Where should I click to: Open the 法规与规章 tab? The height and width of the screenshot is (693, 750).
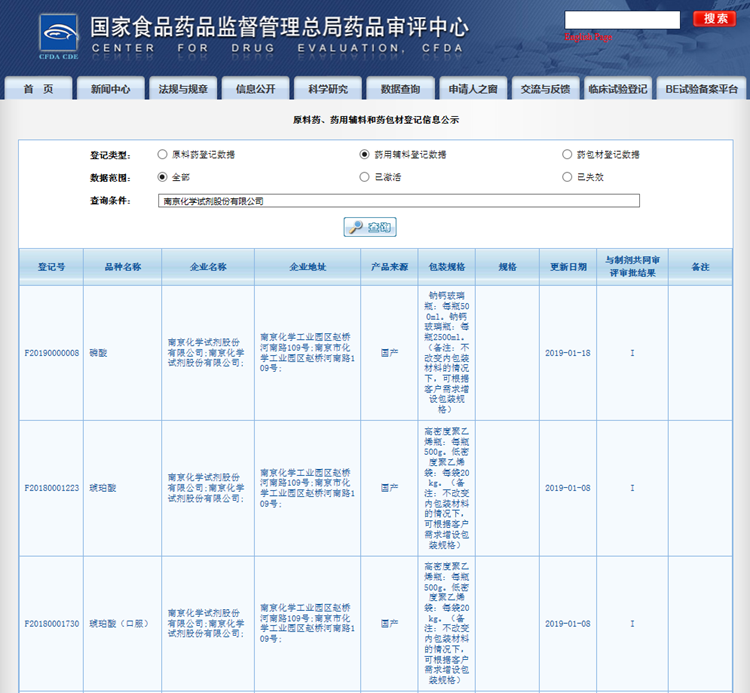[x=183, y=88]
